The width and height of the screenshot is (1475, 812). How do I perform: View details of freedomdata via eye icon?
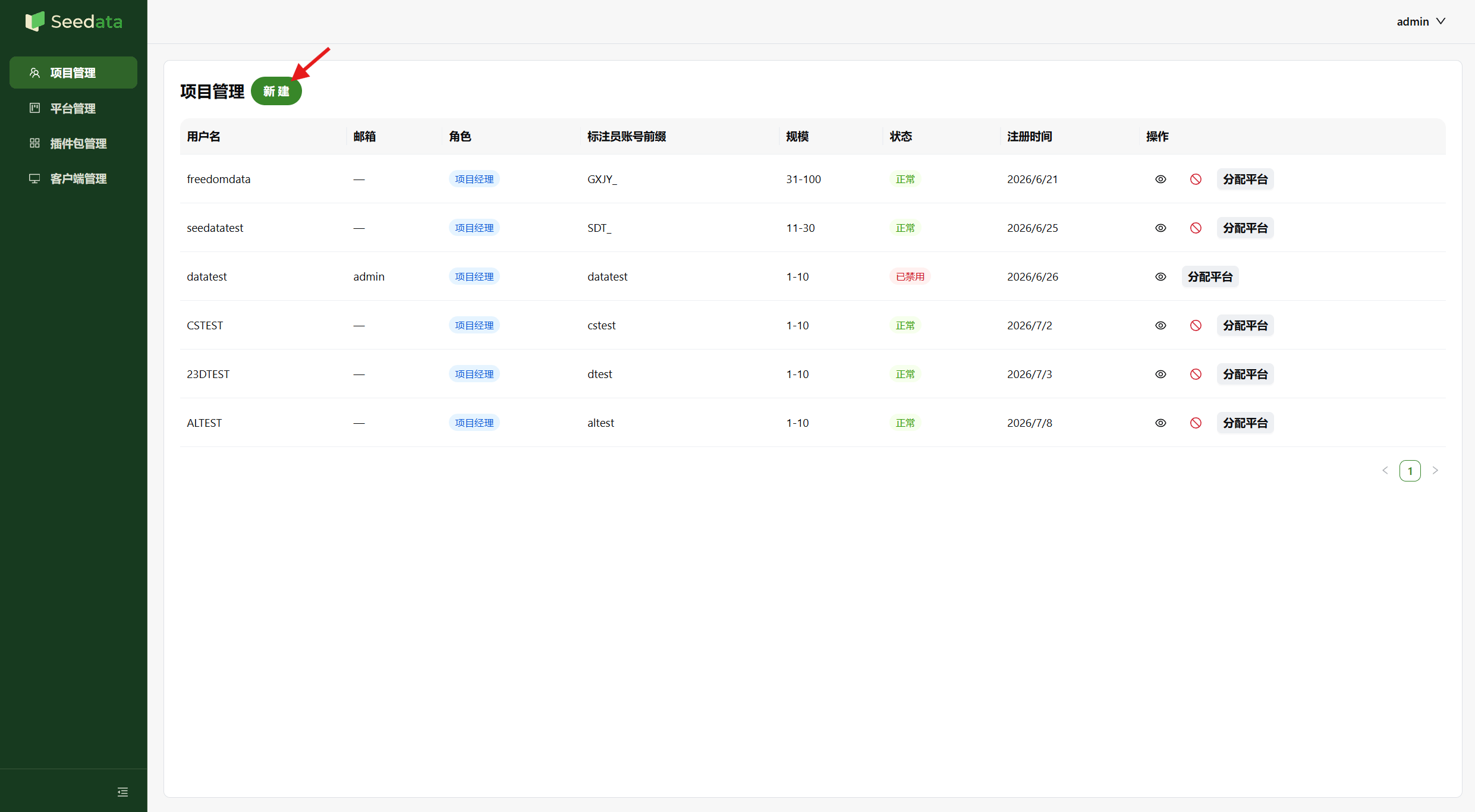tap(1160, 179)
